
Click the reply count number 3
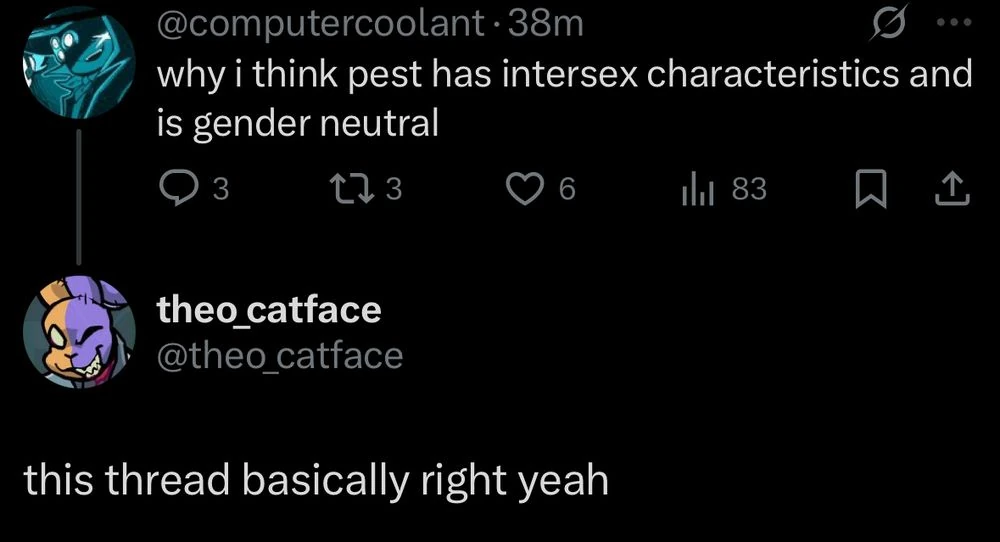point(222,189)
